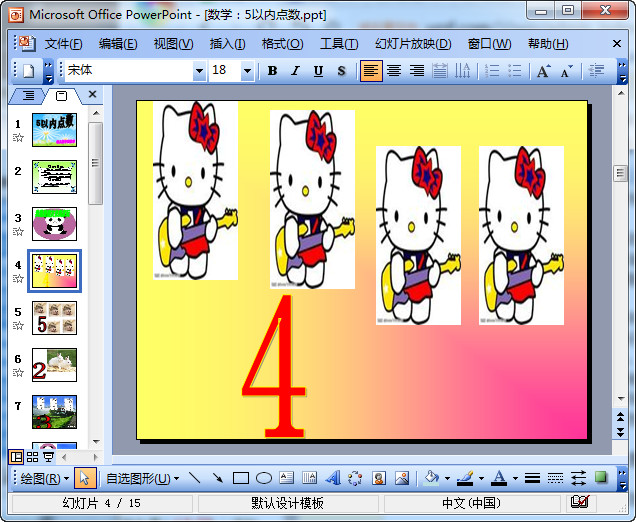The height and width of the screenshot is (522, 636).
Task: Apply the Line Color brush
Action: click(x=465, y=478)
